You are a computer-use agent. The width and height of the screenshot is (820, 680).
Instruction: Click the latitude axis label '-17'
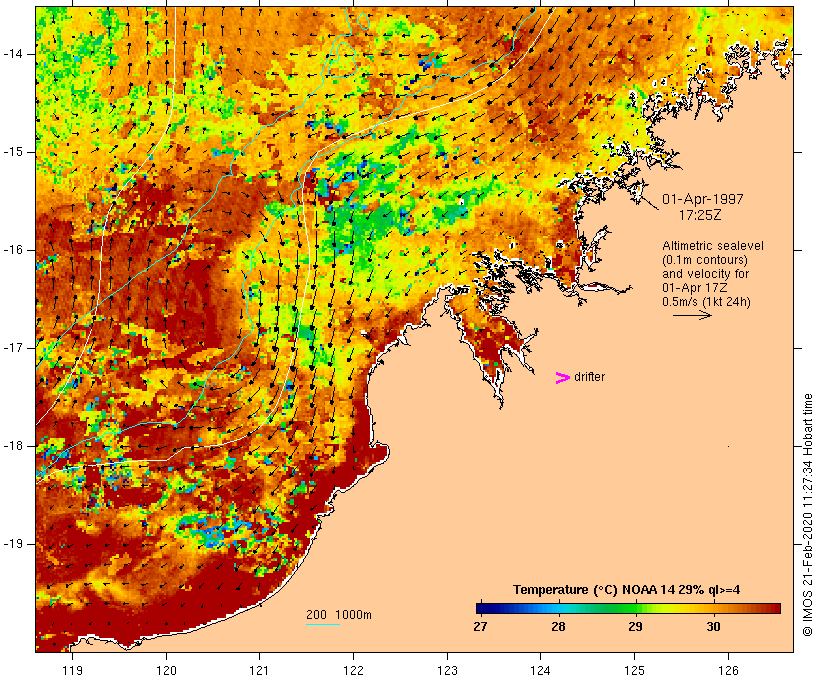[13, 348]
